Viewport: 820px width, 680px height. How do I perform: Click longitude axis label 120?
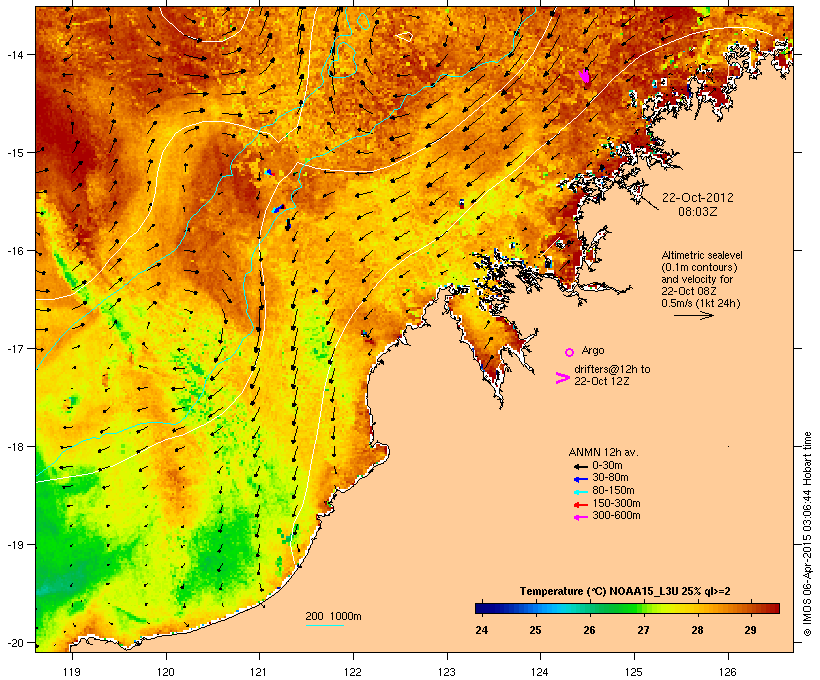pyautogui.click(x=166, y=672)
